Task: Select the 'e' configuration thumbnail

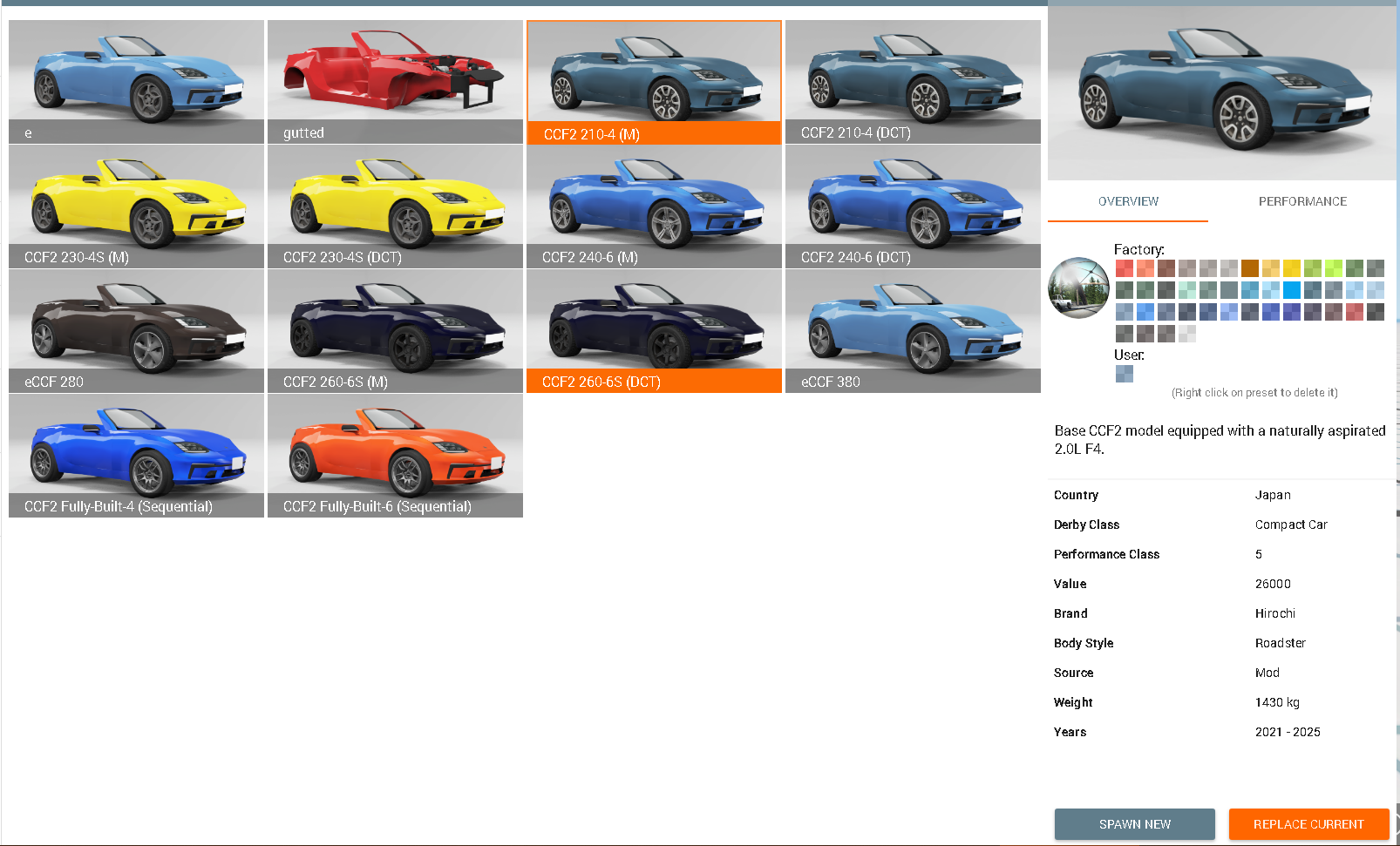Action: pyautogui.click(x=136, y=82)
